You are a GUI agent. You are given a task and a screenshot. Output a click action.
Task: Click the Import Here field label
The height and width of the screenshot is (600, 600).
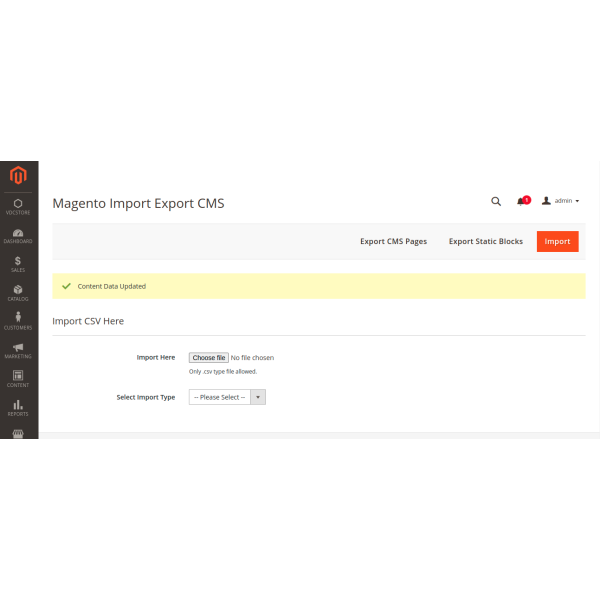click(155, 357)
